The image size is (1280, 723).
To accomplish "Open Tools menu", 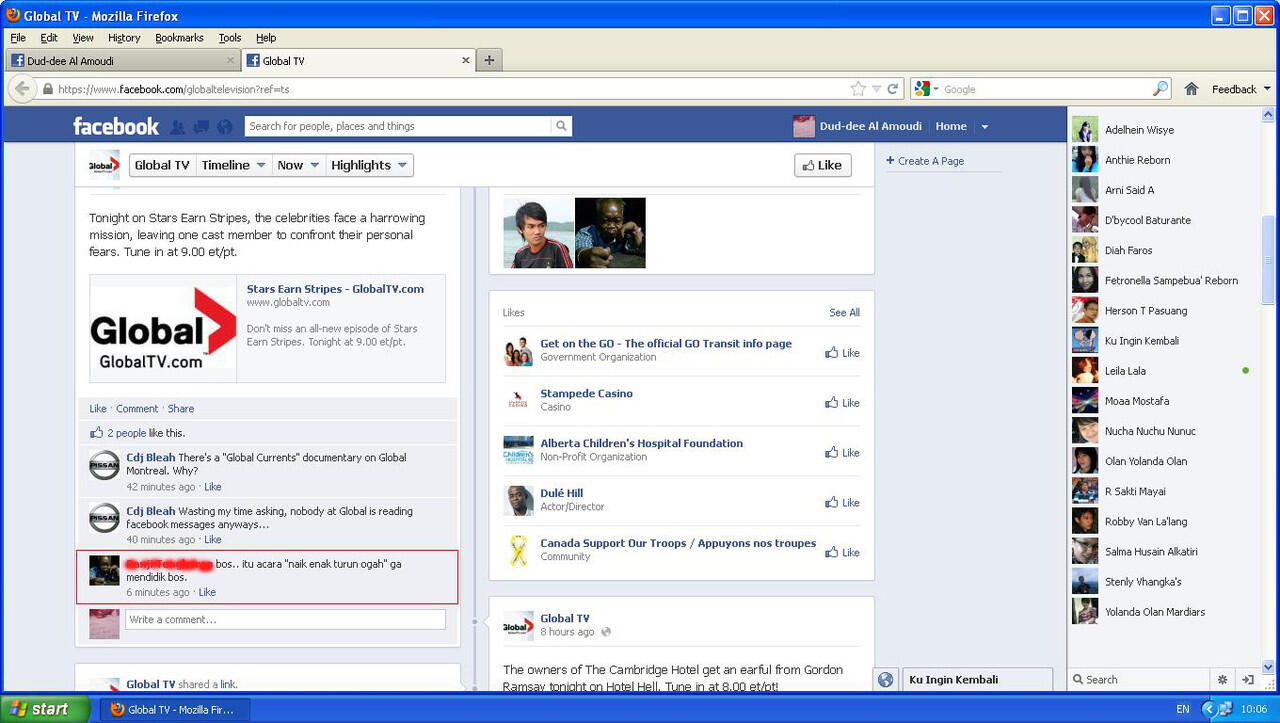I will click(x=230, y=38).
